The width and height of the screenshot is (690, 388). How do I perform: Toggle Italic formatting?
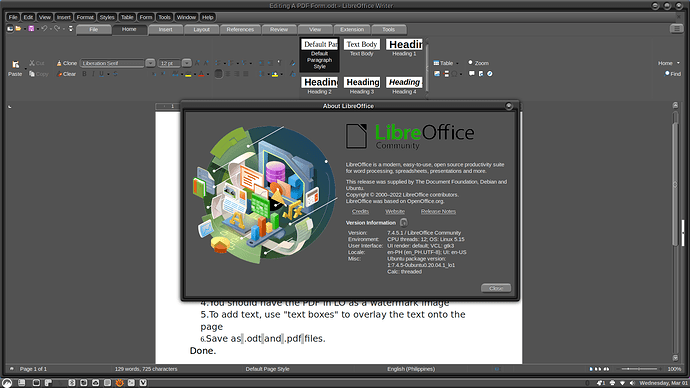[x=93, y=74]
